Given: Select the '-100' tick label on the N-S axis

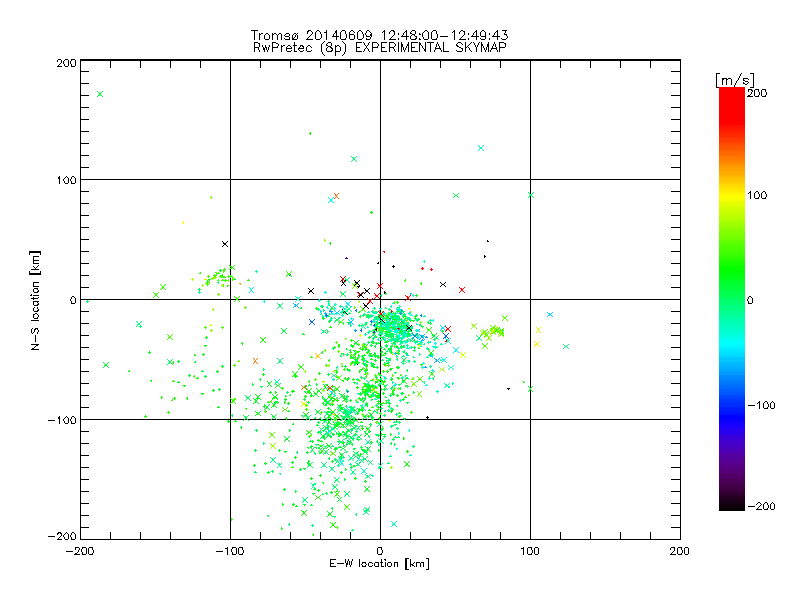Looking at the screenshot, I should (x=62, y=420).
